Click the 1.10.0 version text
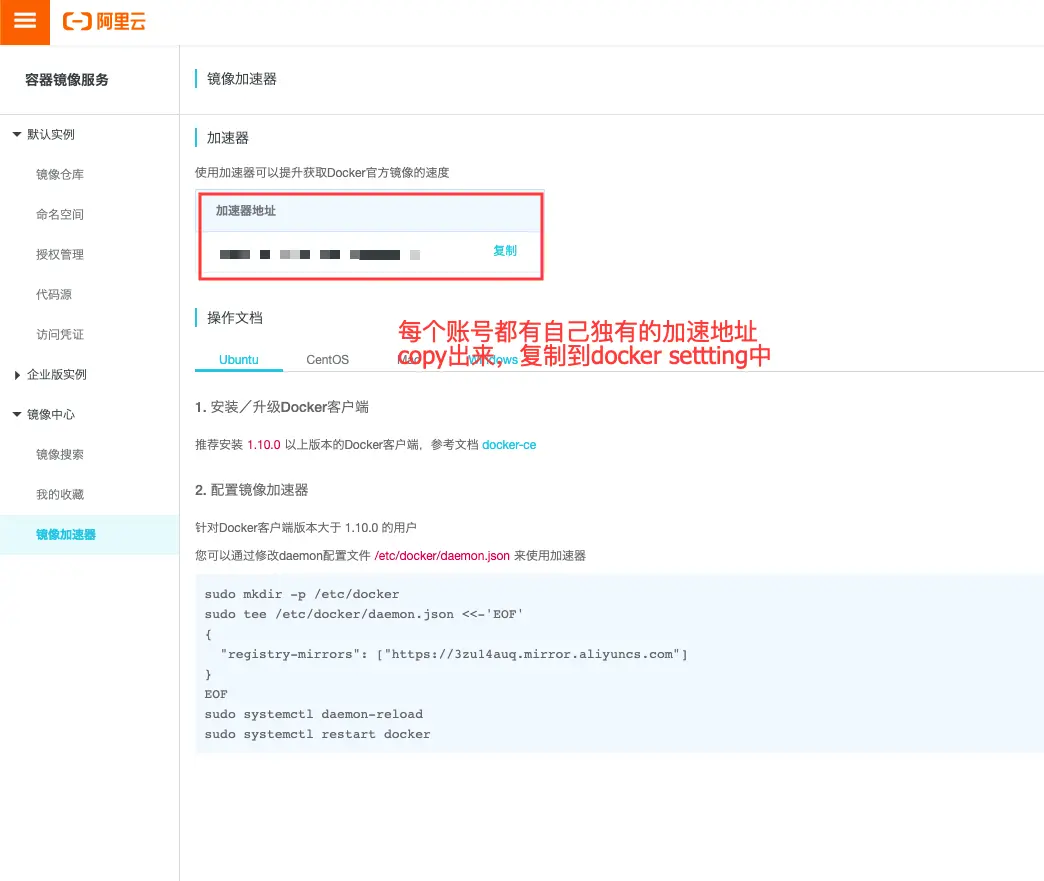 pyautogui.click(x=264, y=445)
